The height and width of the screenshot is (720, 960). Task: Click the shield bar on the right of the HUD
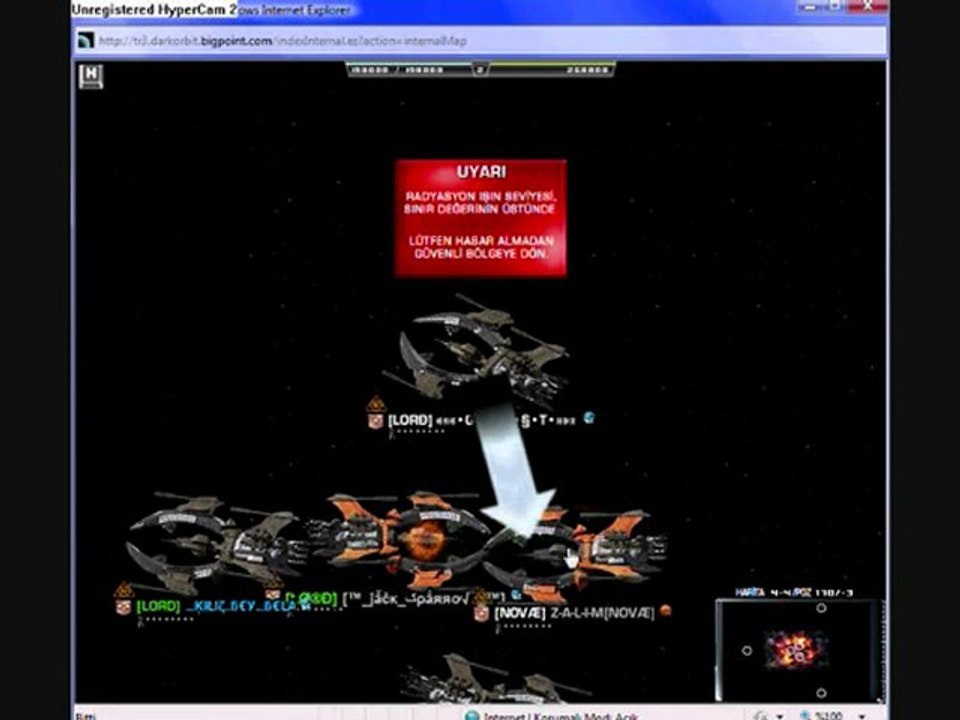coord(551,70)
